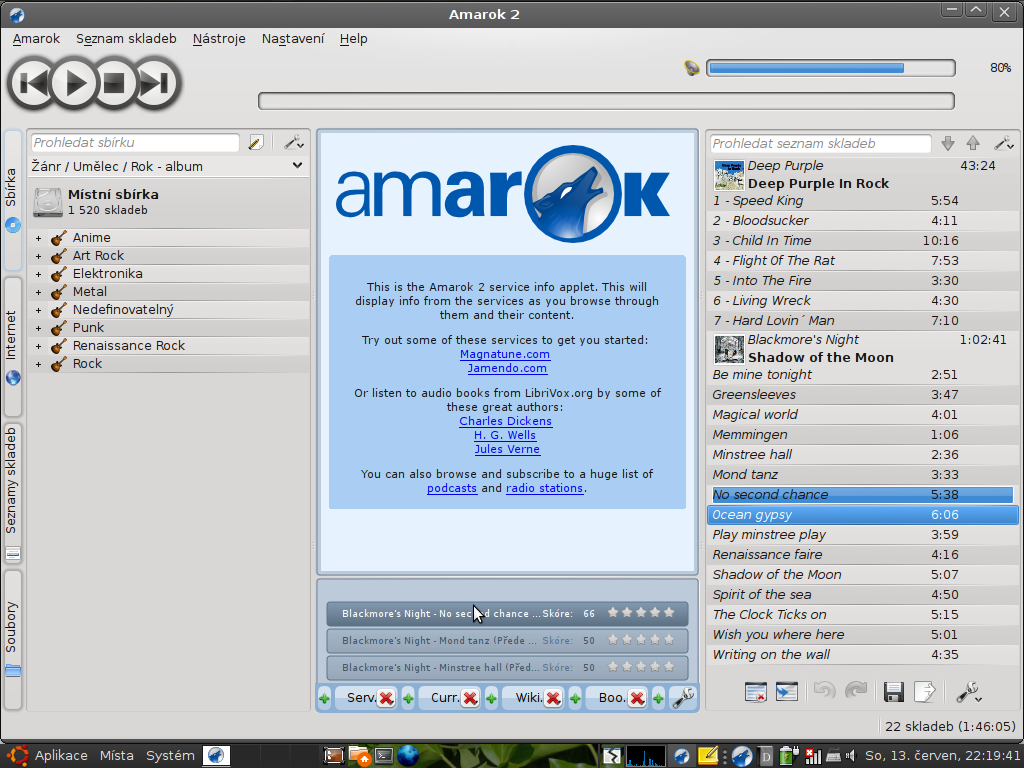Click in the Prohledat sbírku search field
The height and width of the screenshot is (768, 1024).
tap(135, 142)
